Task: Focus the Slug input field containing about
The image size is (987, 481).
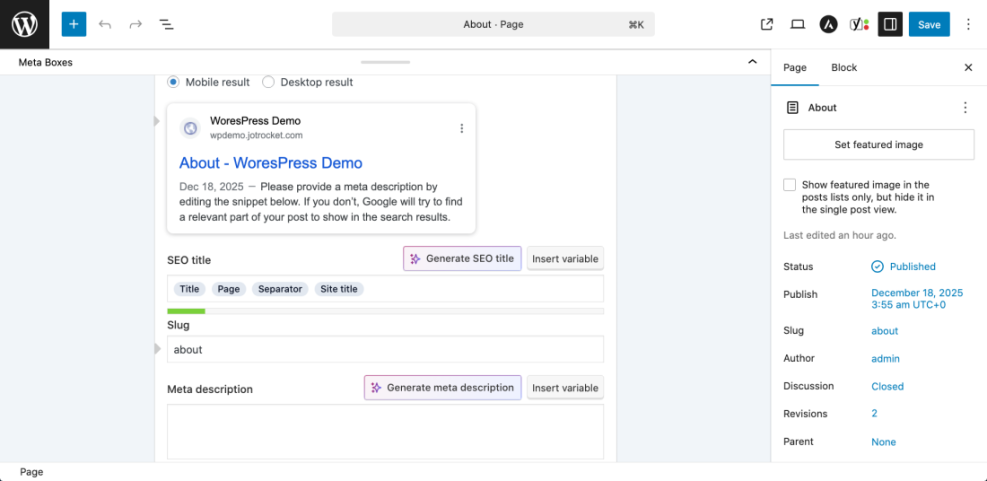Action: (x=385, y=349)
